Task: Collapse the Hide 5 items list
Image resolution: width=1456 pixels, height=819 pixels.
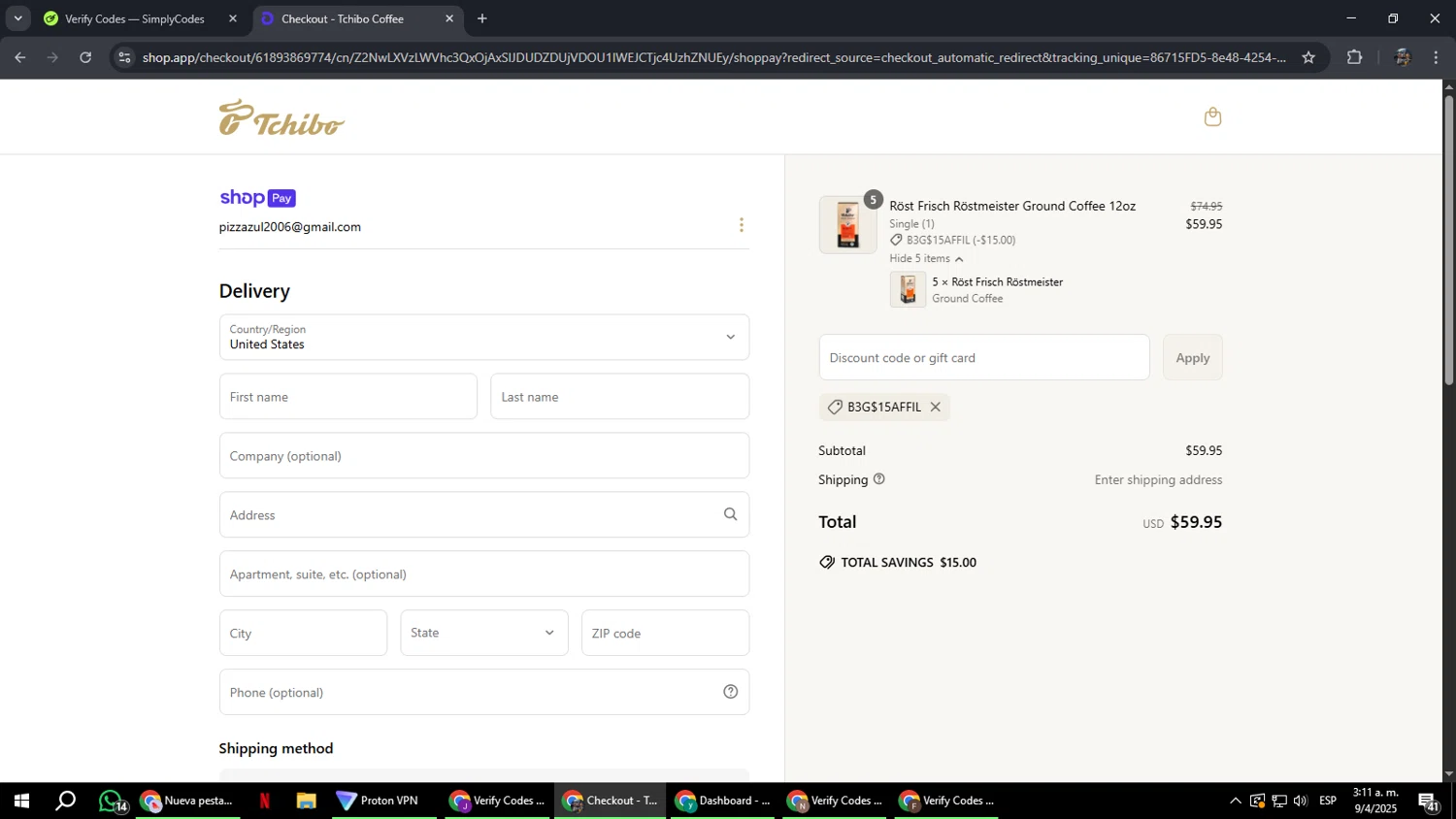Action: (x=926, y=259)
